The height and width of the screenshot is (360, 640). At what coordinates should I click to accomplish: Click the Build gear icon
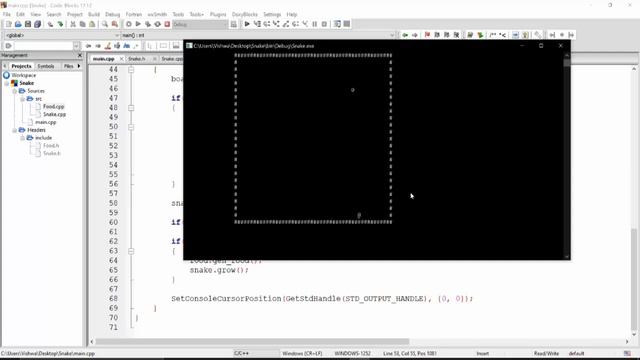click(129, 24)
